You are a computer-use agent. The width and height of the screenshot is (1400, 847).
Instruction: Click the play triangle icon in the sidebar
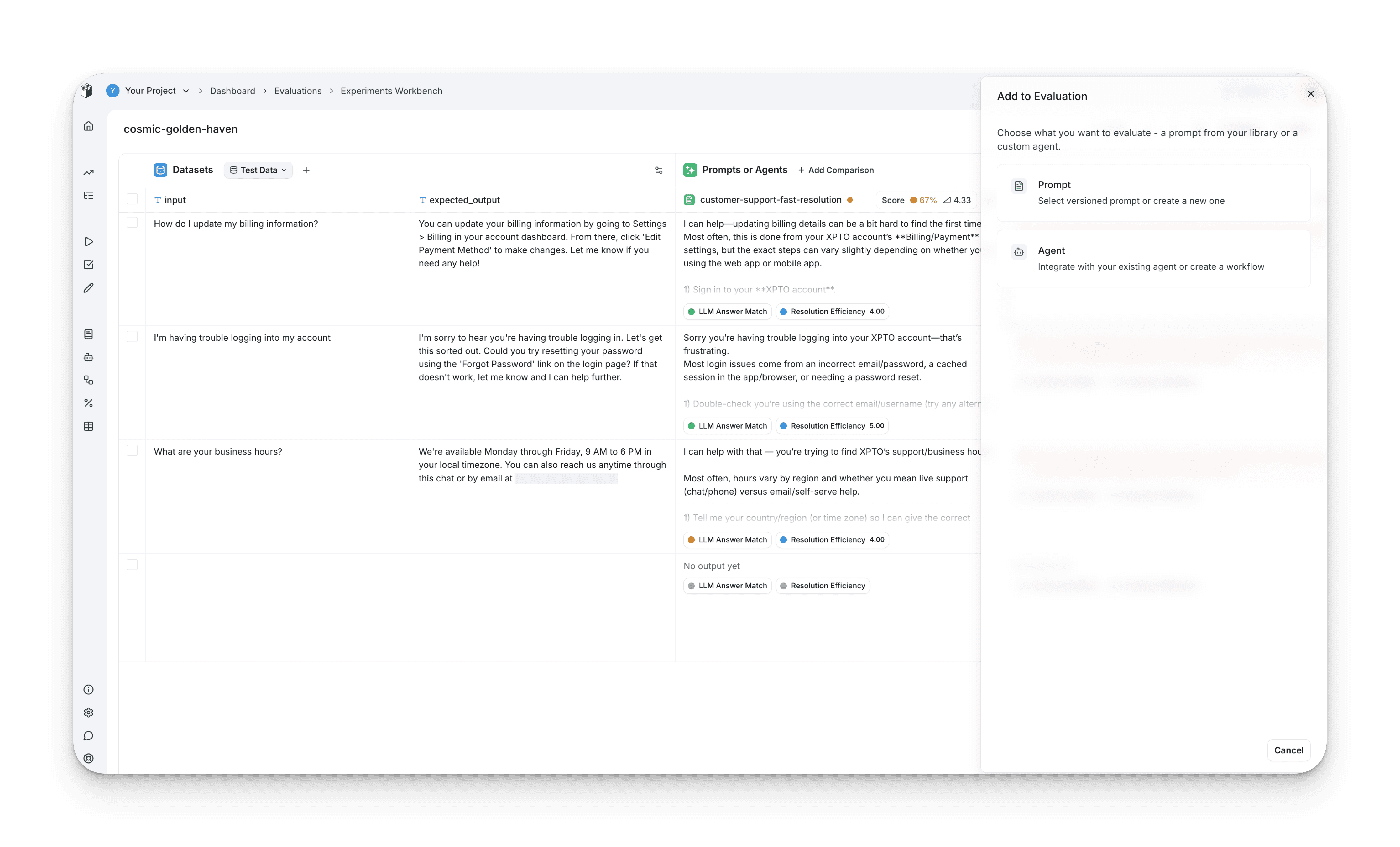coord(89,242)
